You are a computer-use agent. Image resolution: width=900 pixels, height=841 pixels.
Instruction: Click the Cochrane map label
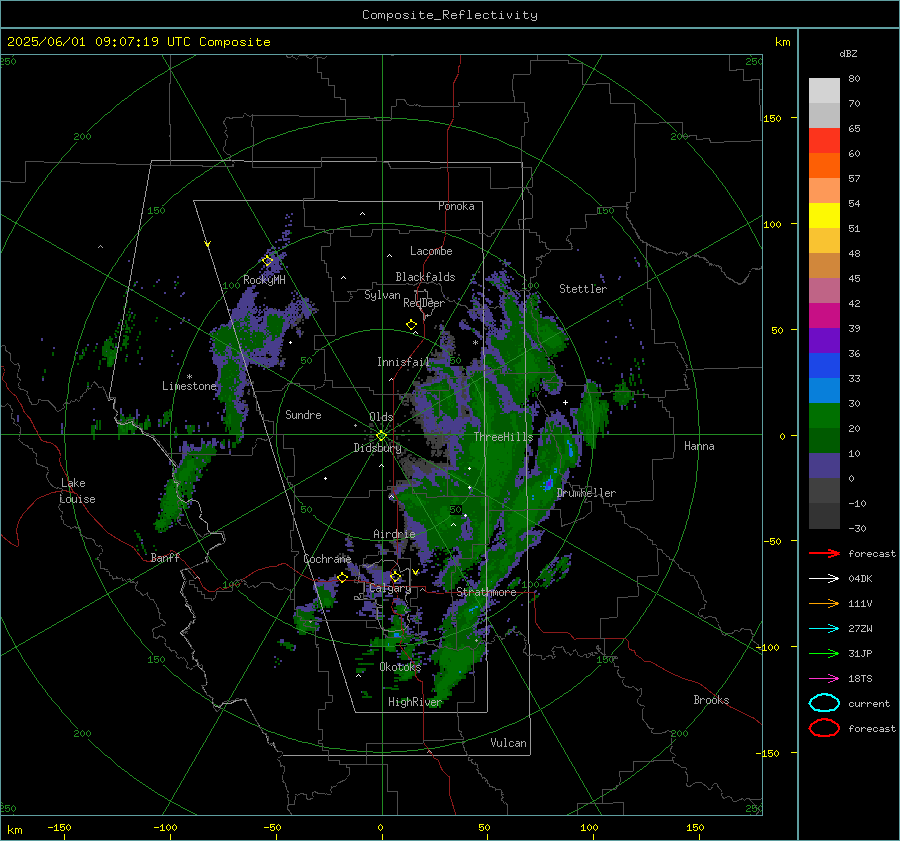pos(327,559)
